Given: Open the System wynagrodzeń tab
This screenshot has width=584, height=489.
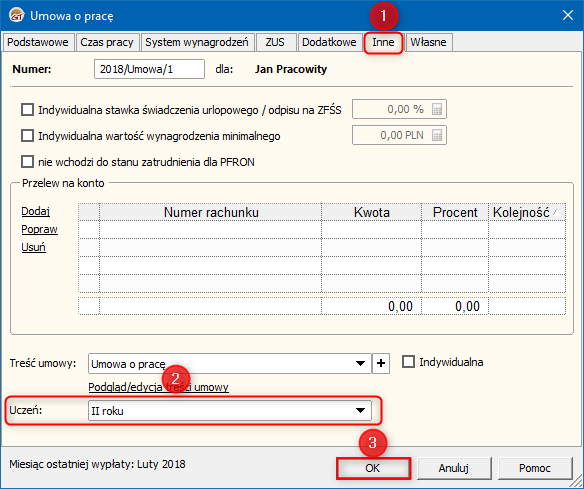Looking at the screenshot, I should tap(197, 42).
